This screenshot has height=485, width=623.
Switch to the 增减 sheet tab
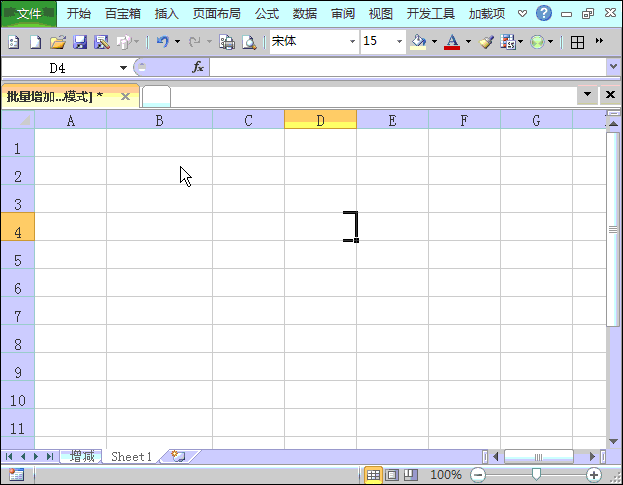[x=82, y=456]
